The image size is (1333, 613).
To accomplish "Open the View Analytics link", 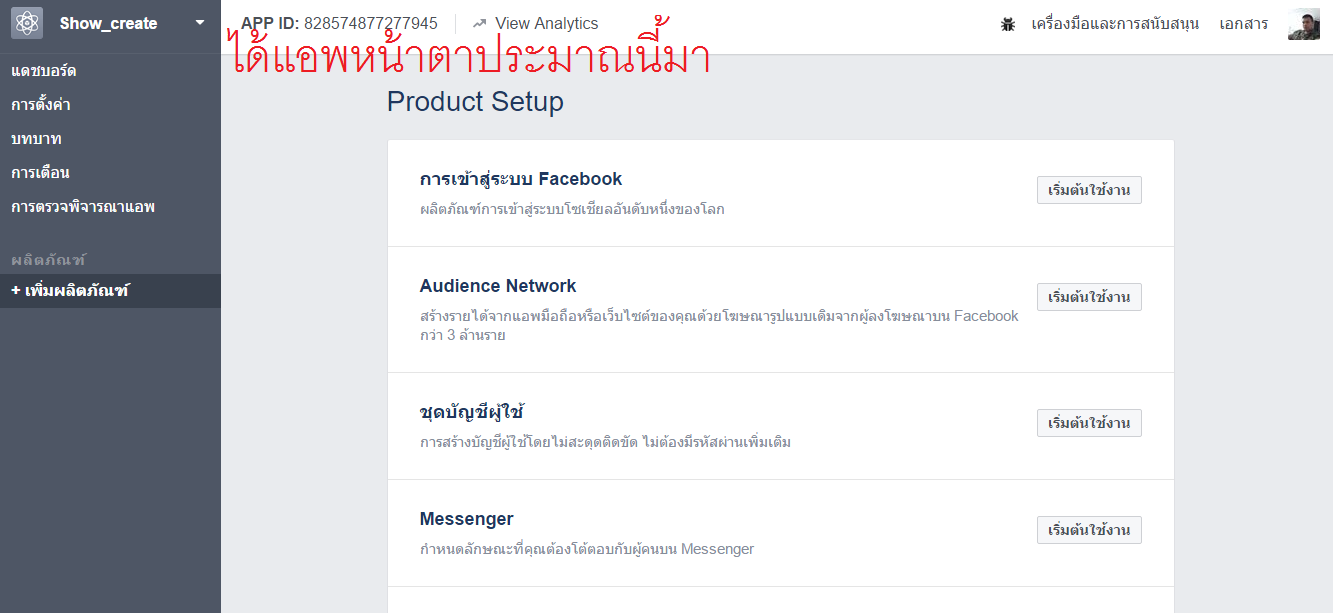I will pyautogui.click(x=546, y=23).
